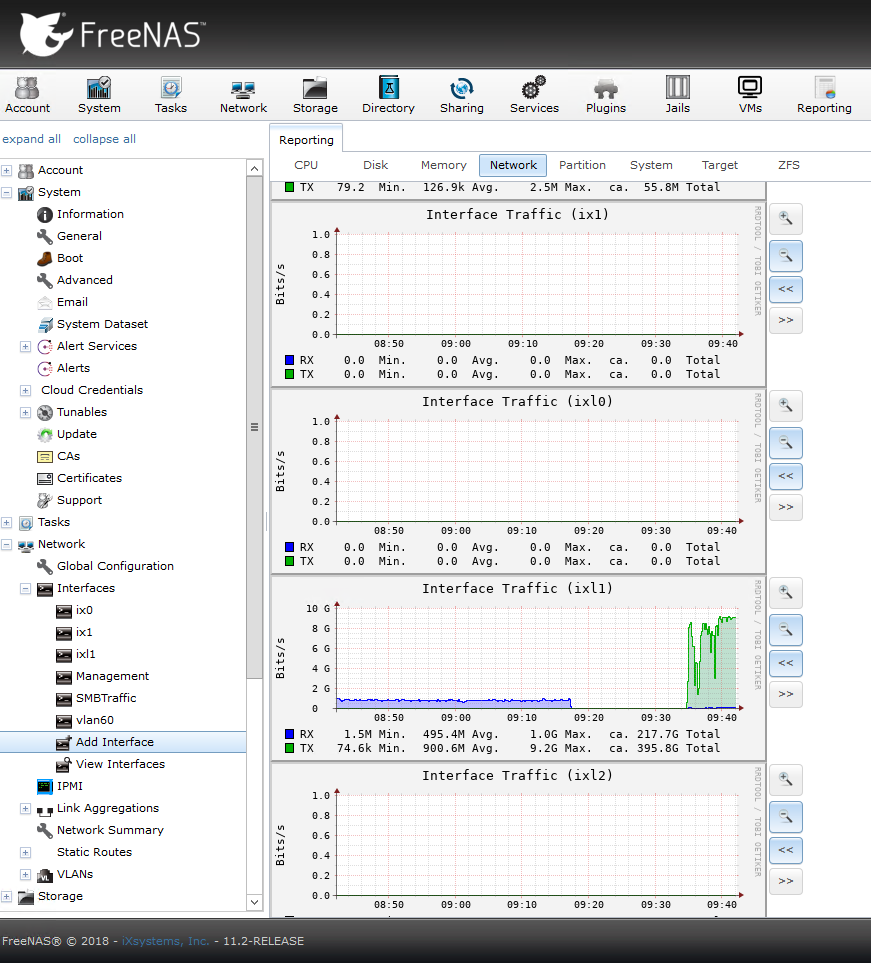Shift ixl1 graph back with << button
The width and height of the screenshot is (871, 963).
(786, 663)
